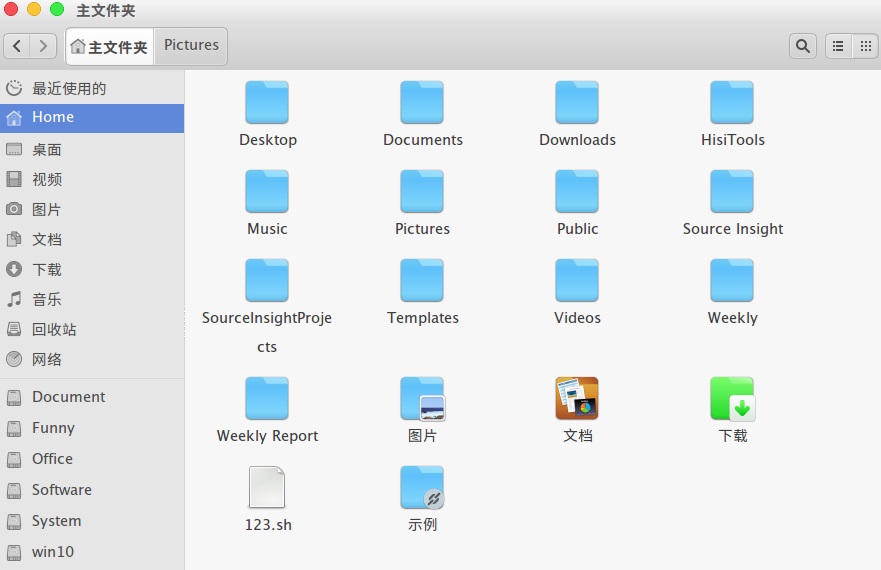The height and width of the screenshot is (570, 881).
Task: Go back with the left arrow button
Action: click(x=17, y=46)
